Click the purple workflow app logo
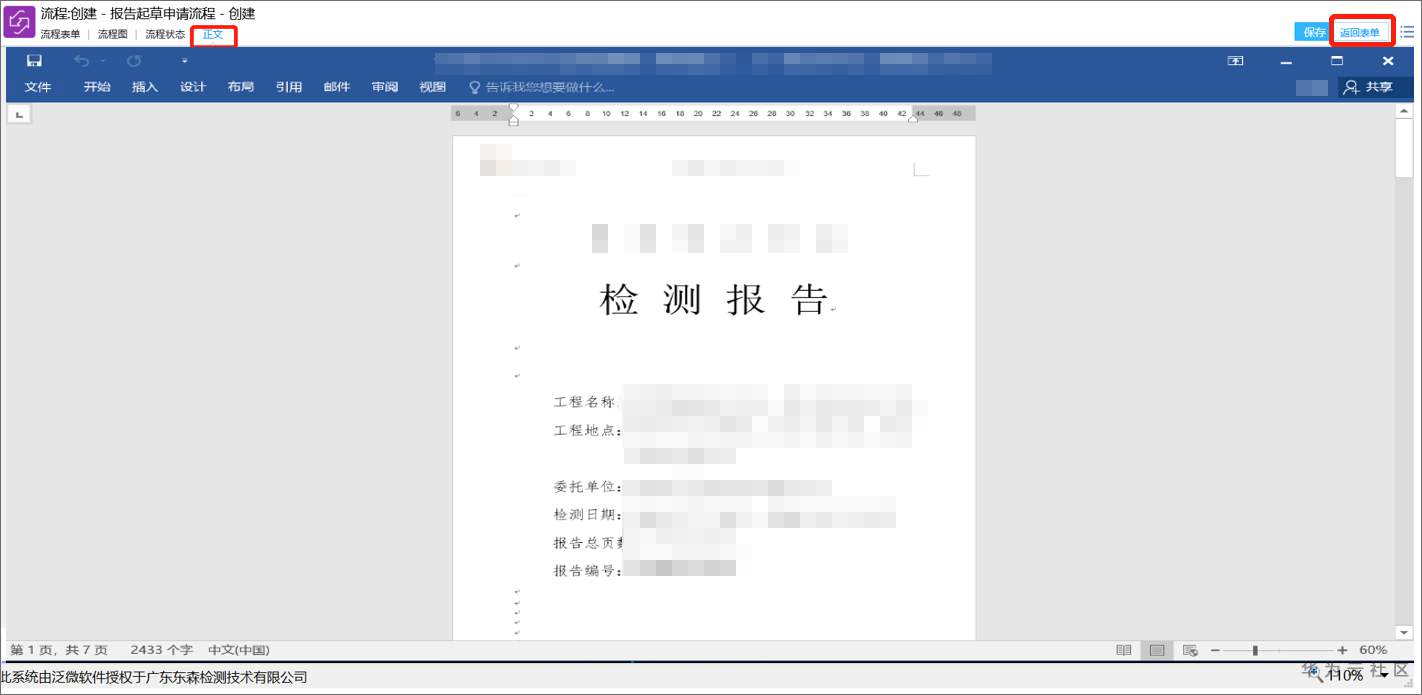The height and width of the screenshot is (695, 1422). click(x=20, y=22)
